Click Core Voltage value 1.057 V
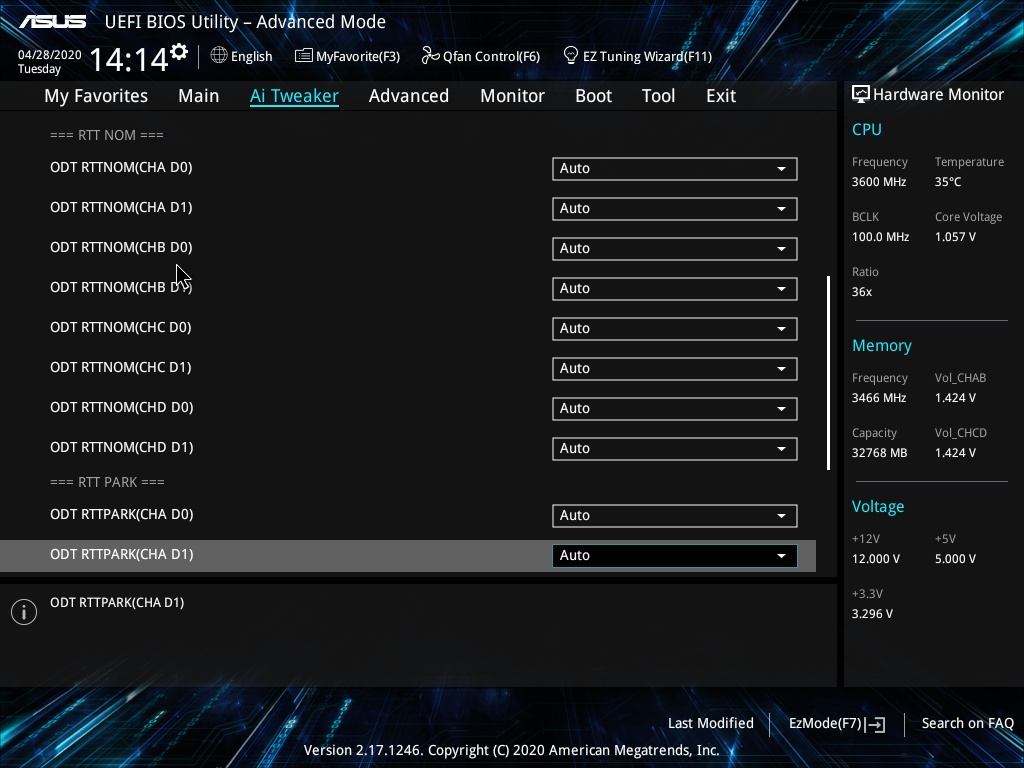This screenshot has height=768, width=1024. pos(955,237)
